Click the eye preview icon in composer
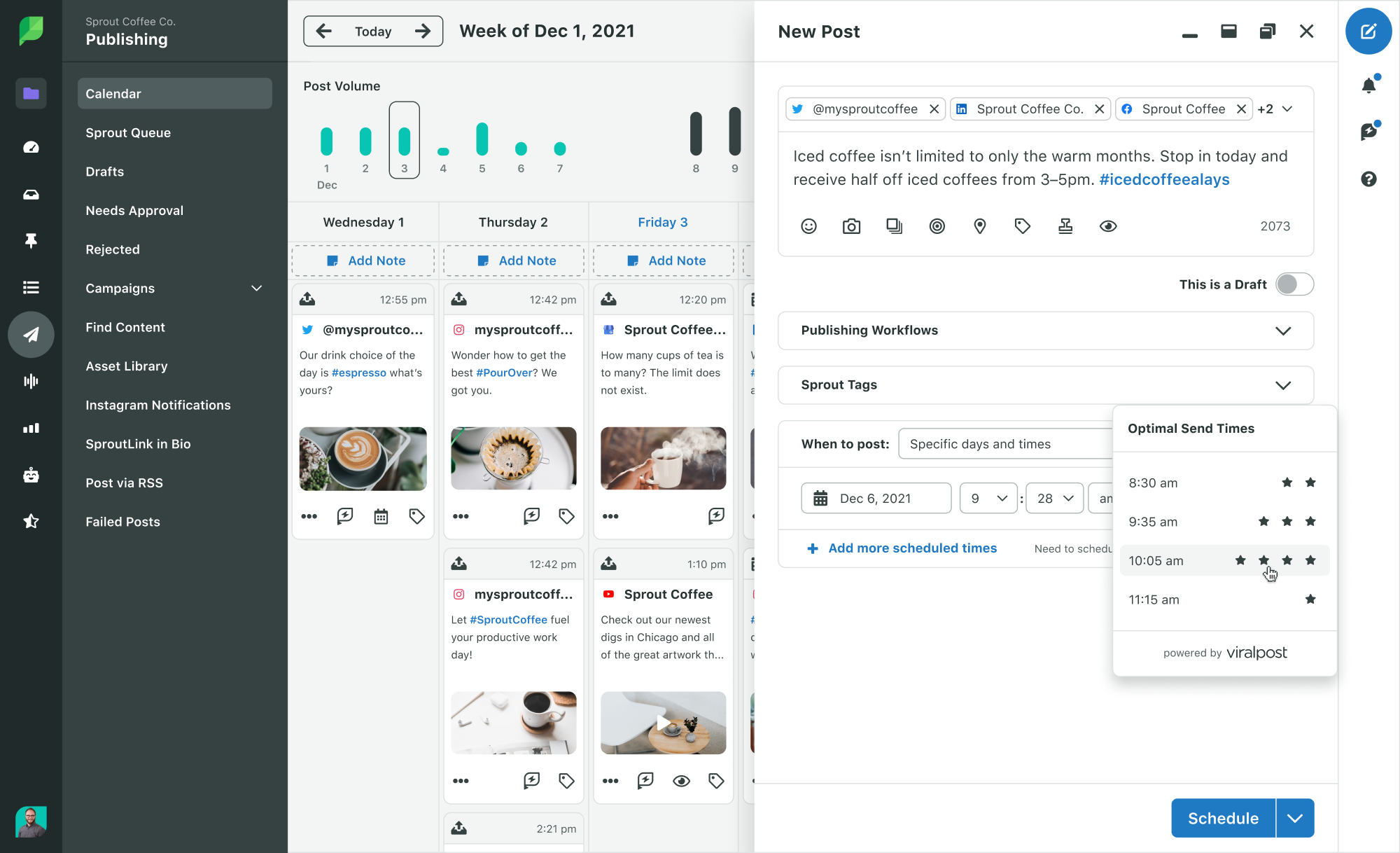The image size is (1400, 853). [1108, 226]
